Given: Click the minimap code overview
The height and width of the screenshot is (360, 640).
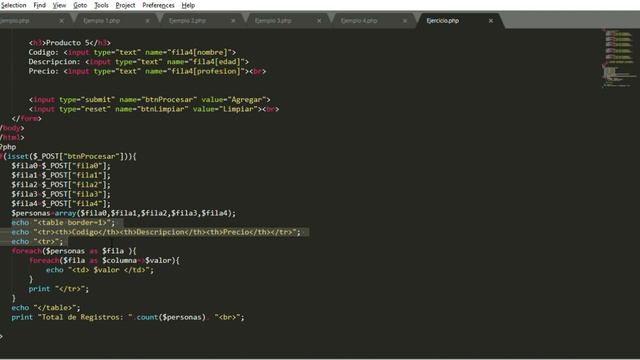Looking at the screenshot, I should coord(619,58).
